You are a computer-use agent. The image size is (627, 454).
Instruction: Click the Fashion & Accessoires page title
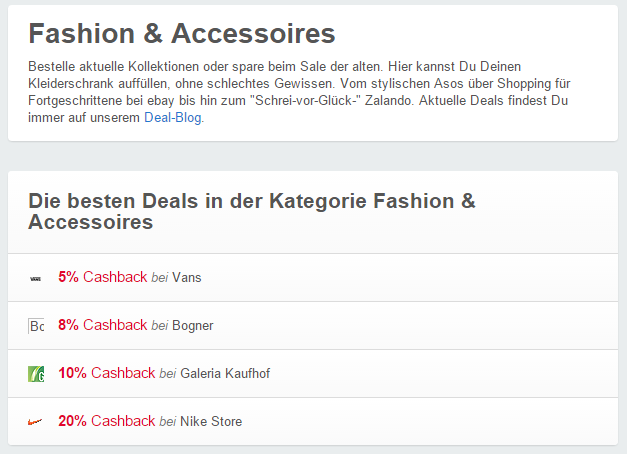[x=181, y=34]
